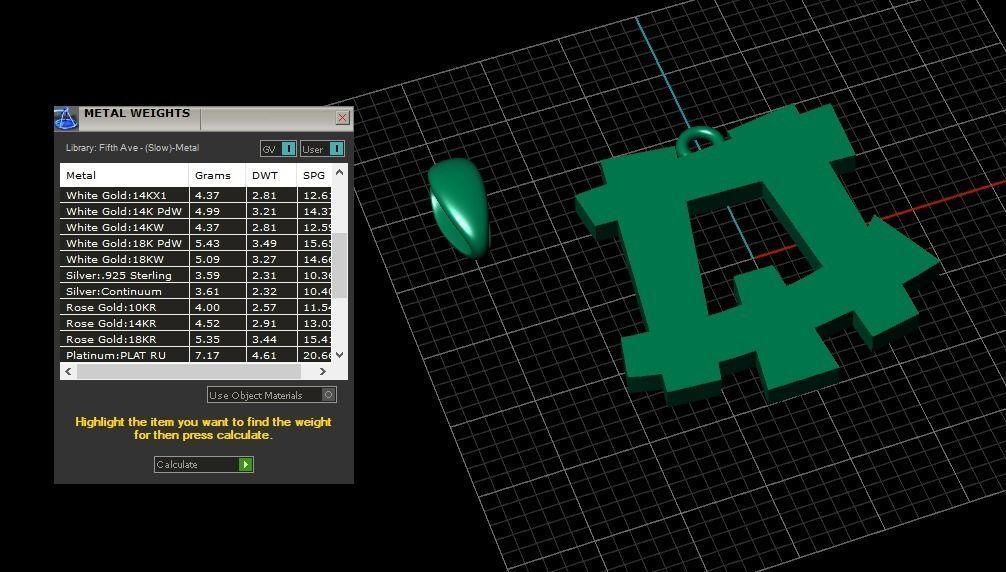1006x572 pixels.
Task: Click the vertical scrollbar thumb
Action: [339, 265]
